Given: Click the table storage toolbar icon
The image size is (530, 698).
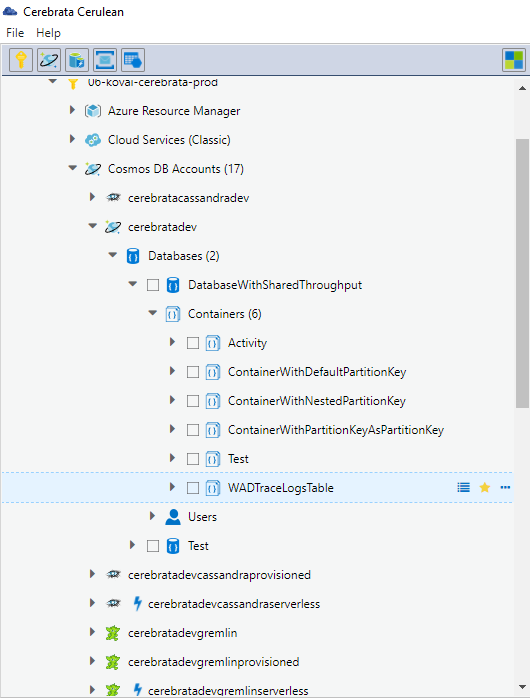Looking at the screenshot, I should point(133,60).
